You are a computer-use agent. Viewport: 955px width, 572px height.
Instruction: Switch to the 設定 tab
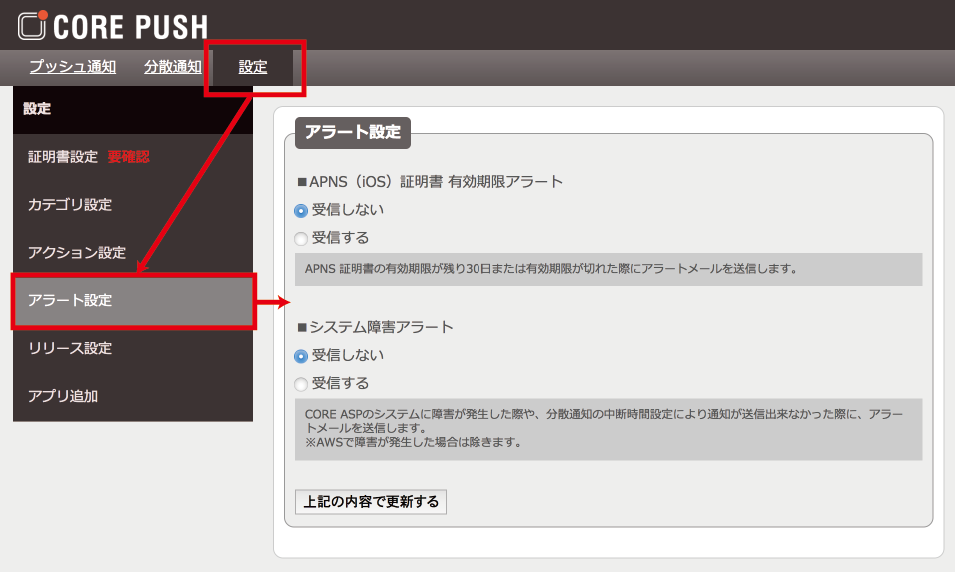(253, 67)
